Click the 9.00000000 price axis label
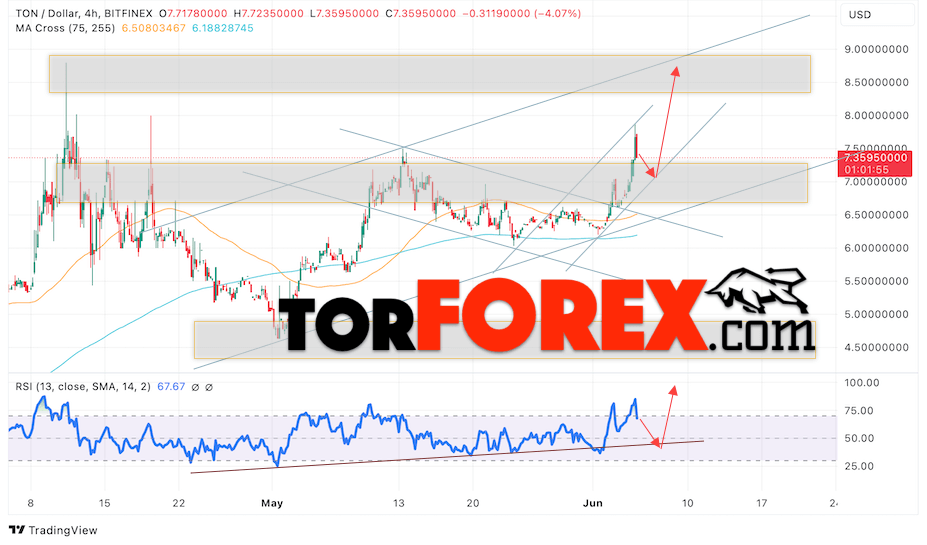The height and width of the screenshot is (545, 927). (877, 49)
